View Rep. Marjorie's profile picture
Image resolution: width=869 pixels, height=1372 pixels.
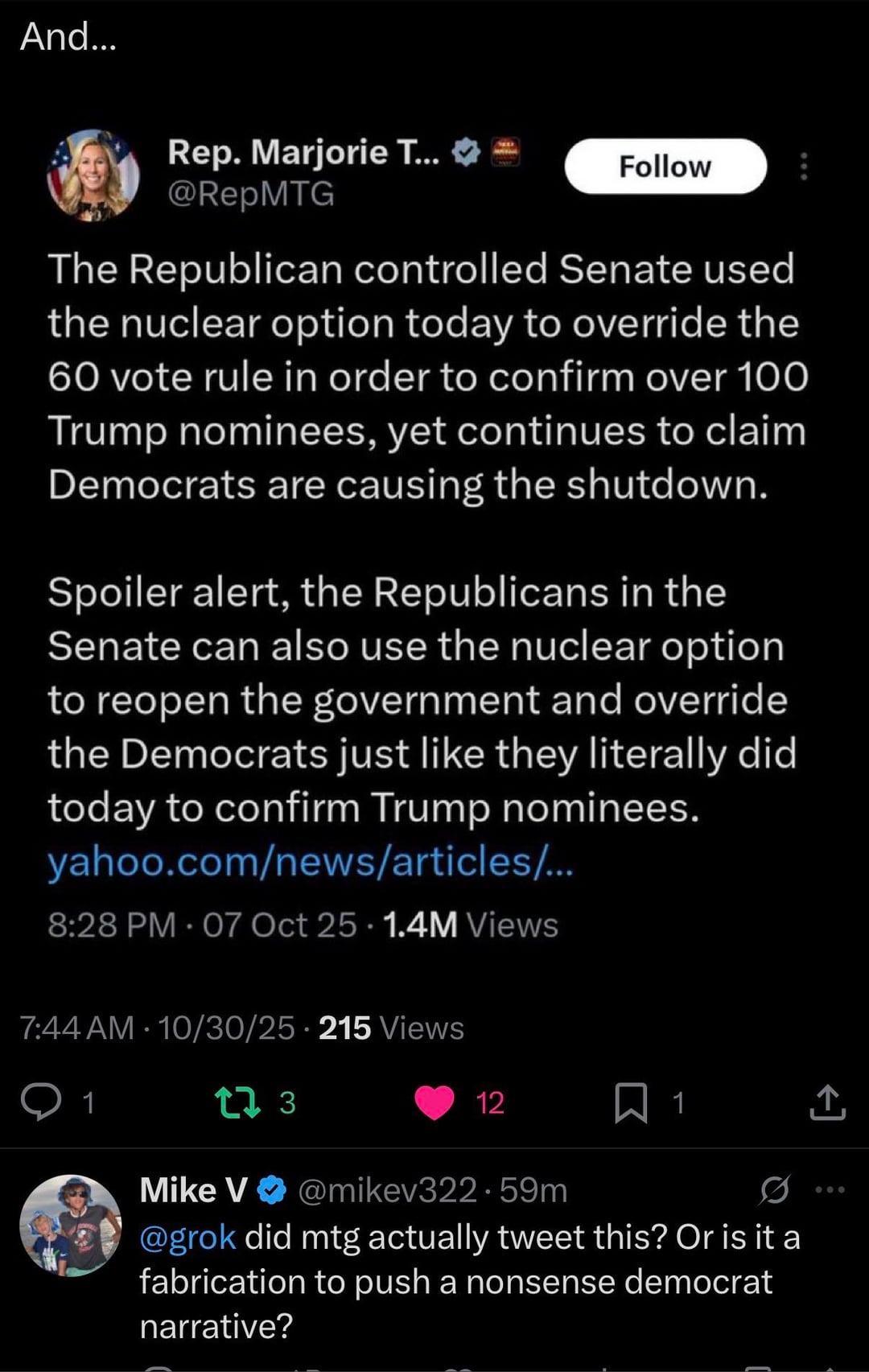(x=93, y=175)
